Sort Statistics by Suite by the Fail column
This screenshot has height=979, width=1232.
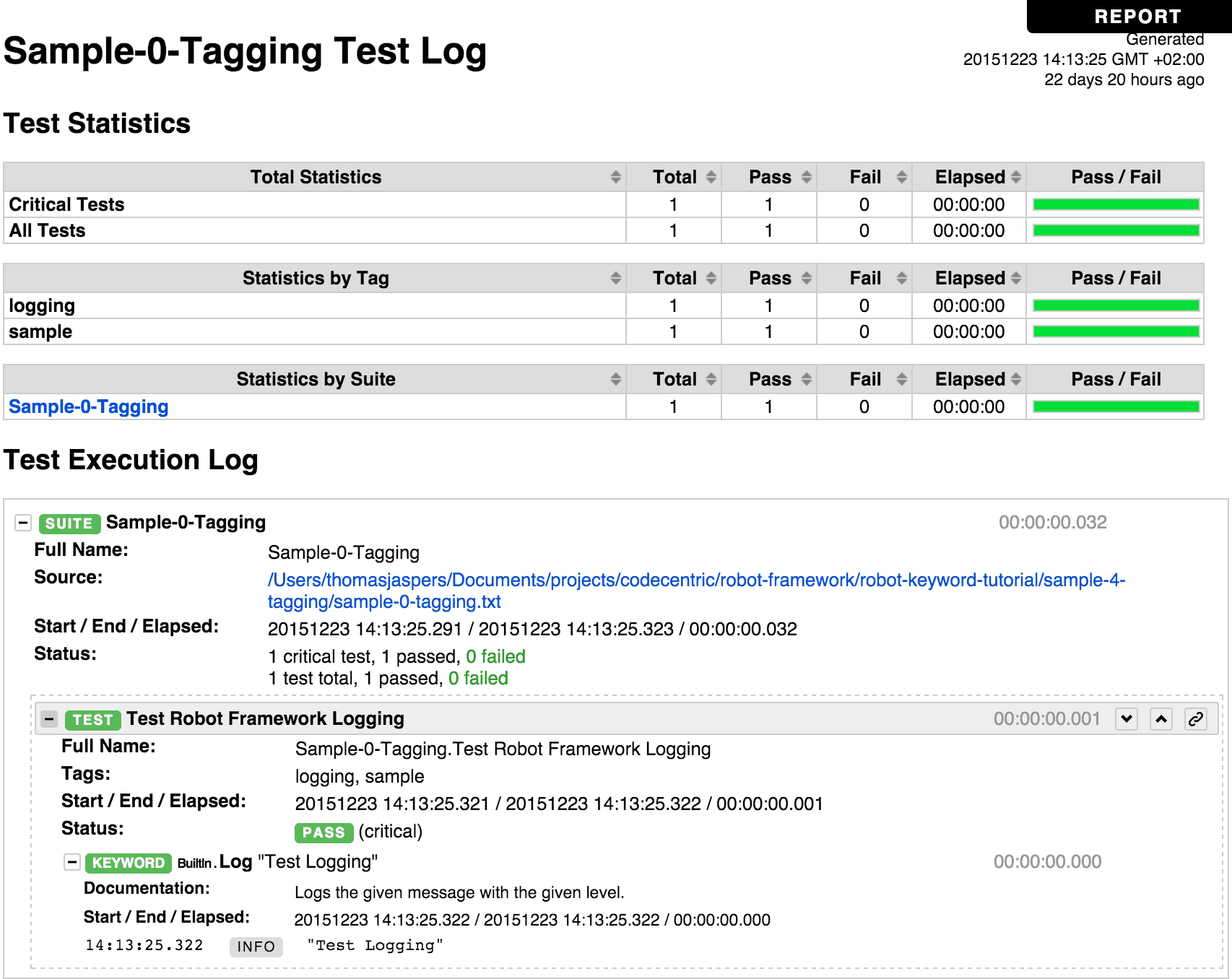click(864, 379)
